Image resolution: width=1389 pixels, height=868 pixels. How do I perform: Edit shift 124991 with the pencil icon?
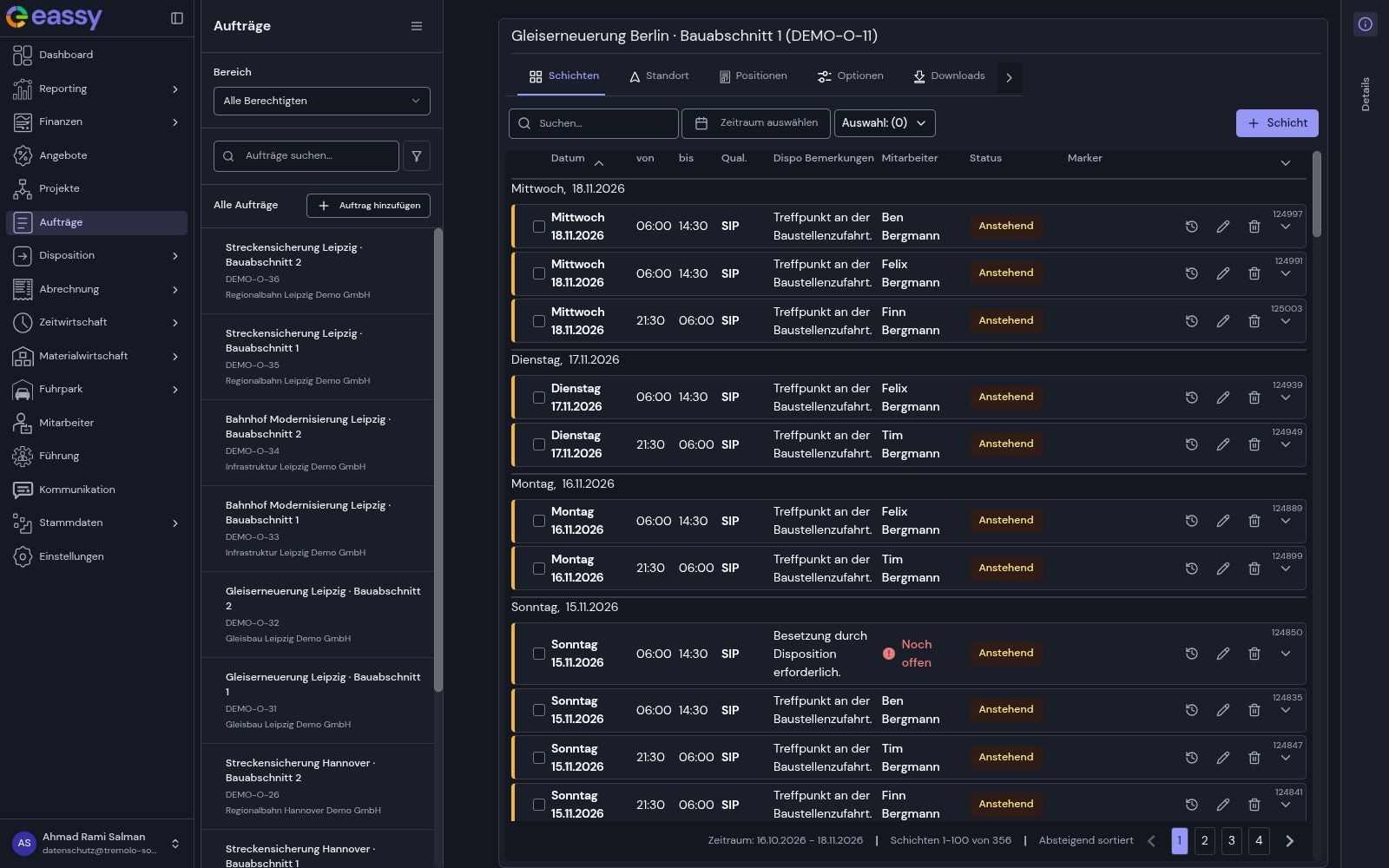pyautogui.click(x=1223, y=273)
